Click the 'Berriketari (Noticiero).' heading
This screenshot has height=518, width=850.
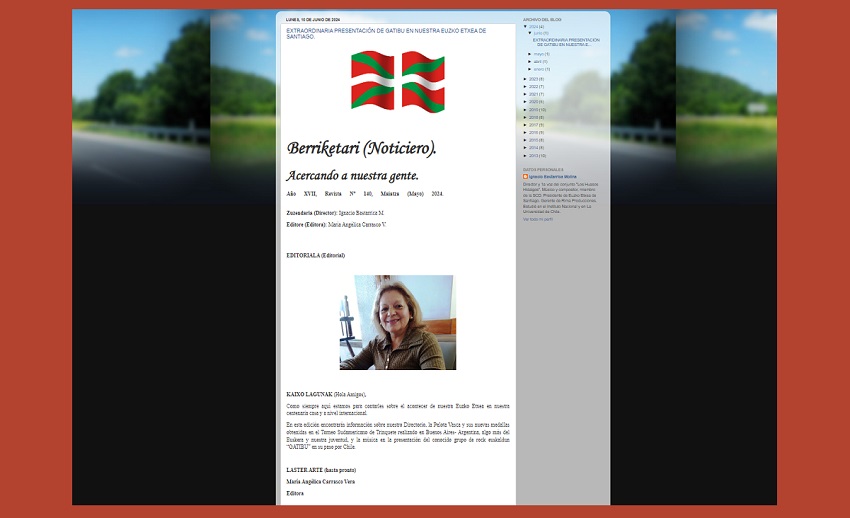click(362, 148)
